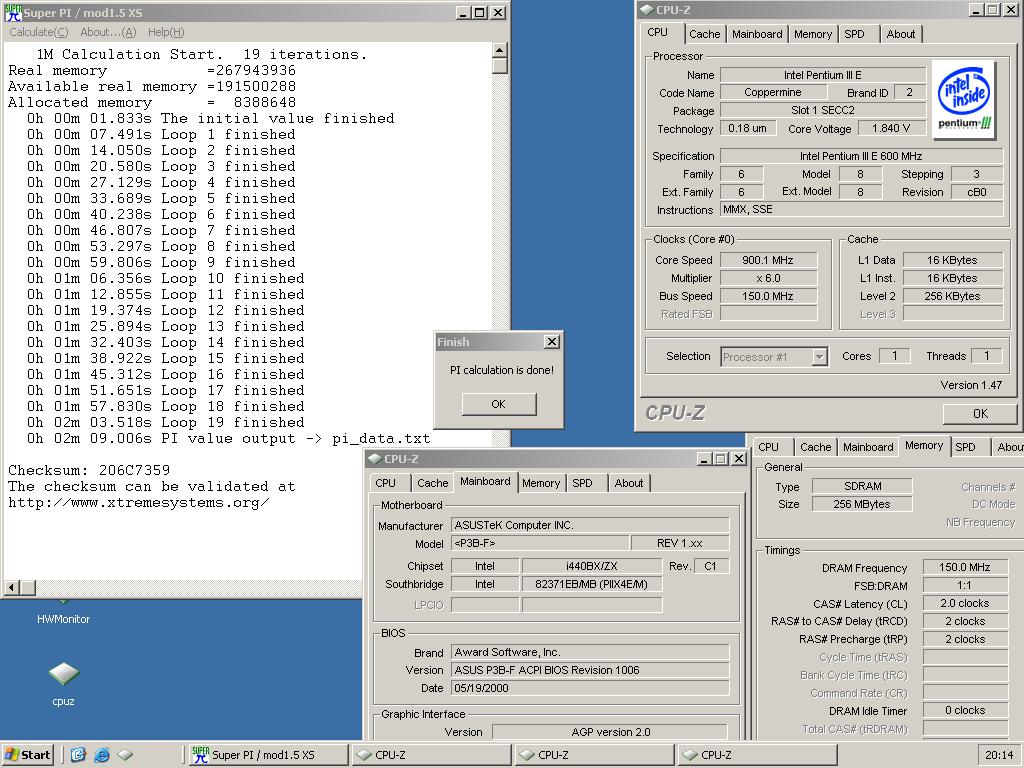The width and height of the screenshot is (1024, 768).
Task: Click Show Desktop quick launch icon
Action: 78,755
